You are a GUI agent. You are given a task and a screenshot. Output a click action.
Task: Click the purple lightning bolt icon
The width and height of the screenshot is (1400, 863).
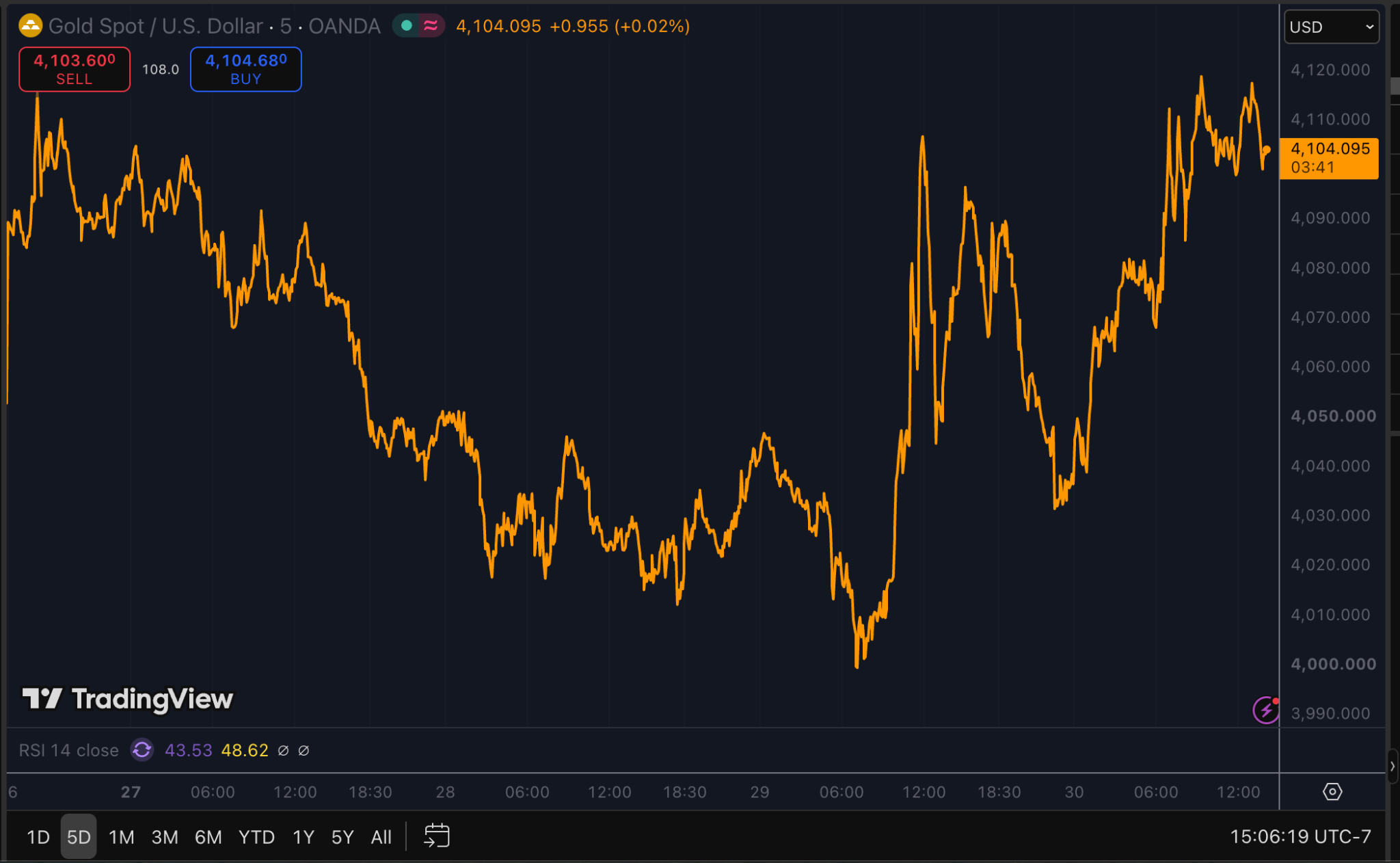coord(1266,710)
